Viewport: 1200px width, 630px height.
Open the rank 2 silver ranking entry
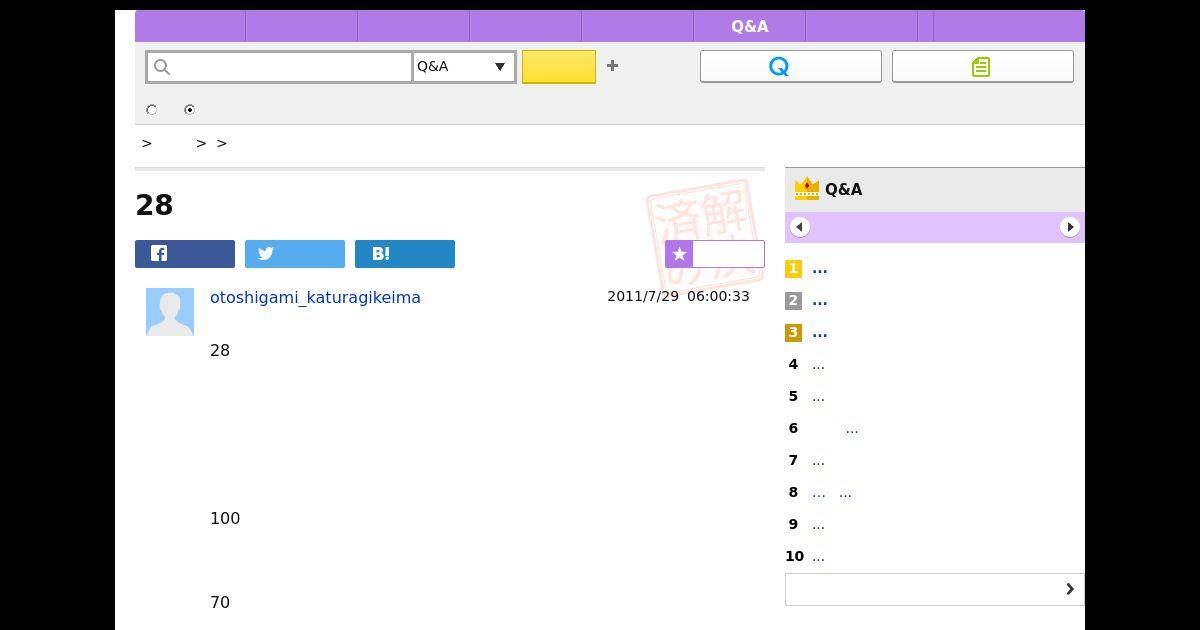tap(820, 301)
